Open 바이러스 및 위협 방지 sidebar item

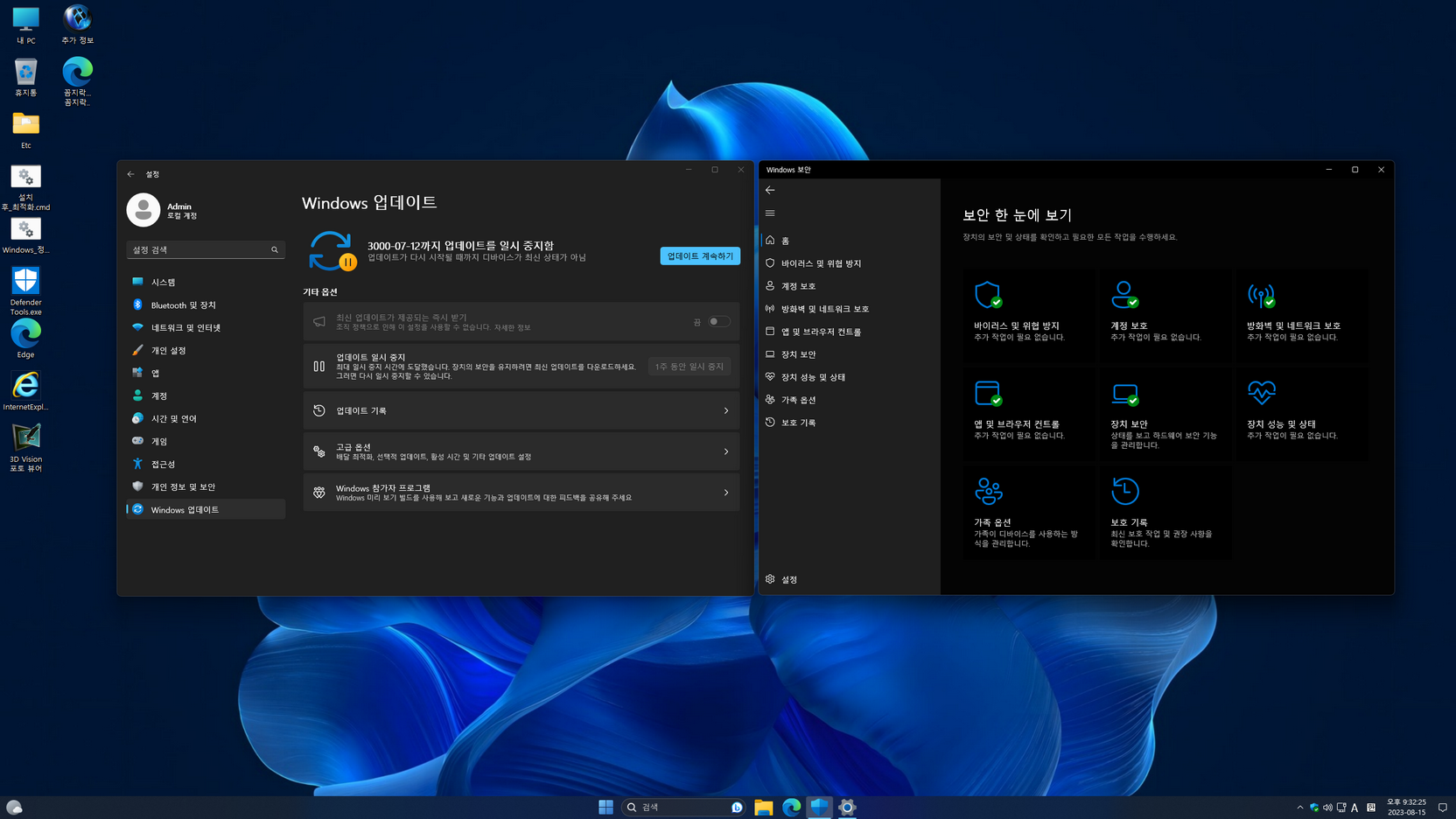849,263
